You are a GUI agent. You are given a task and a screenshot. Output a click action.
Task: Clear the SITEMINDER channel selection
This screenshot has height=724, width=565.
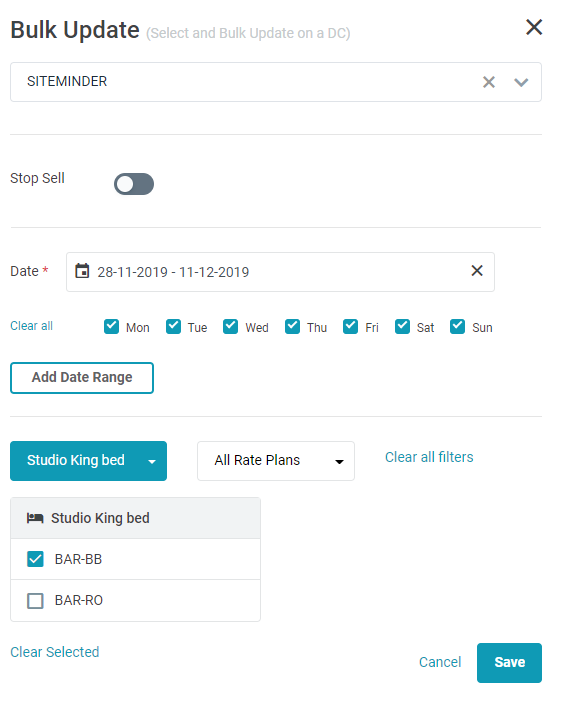coord(489,82)
